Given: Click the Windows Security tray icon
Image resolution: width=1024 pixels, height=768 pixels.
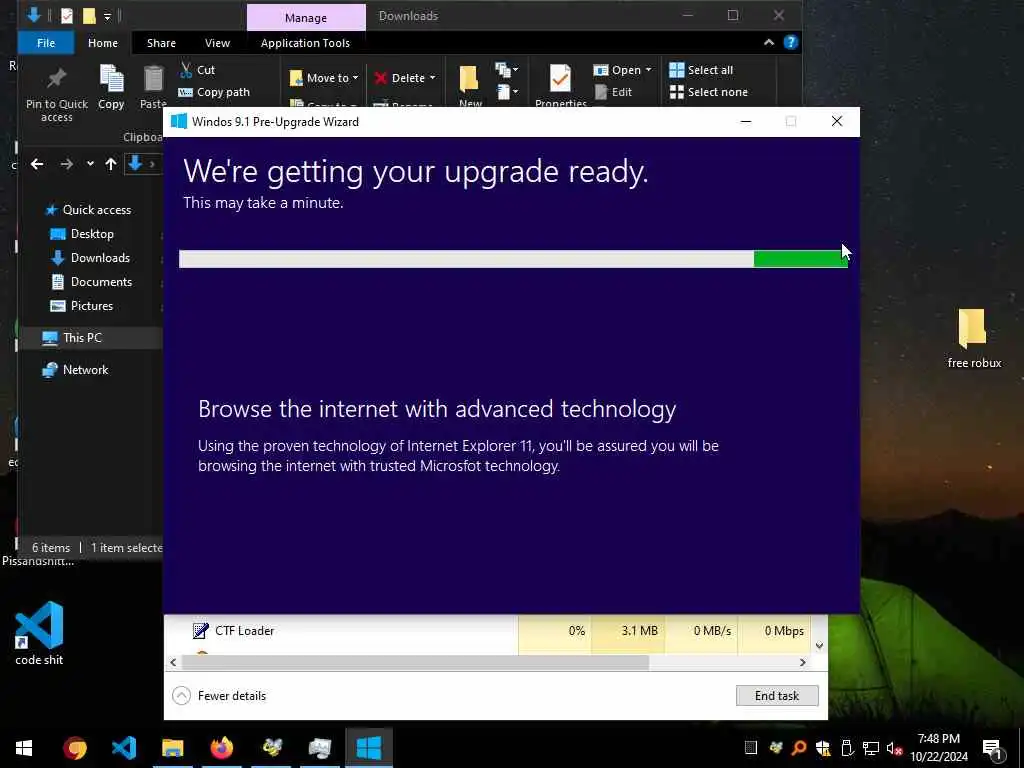Looking at the screenshot, I should 823,748.
